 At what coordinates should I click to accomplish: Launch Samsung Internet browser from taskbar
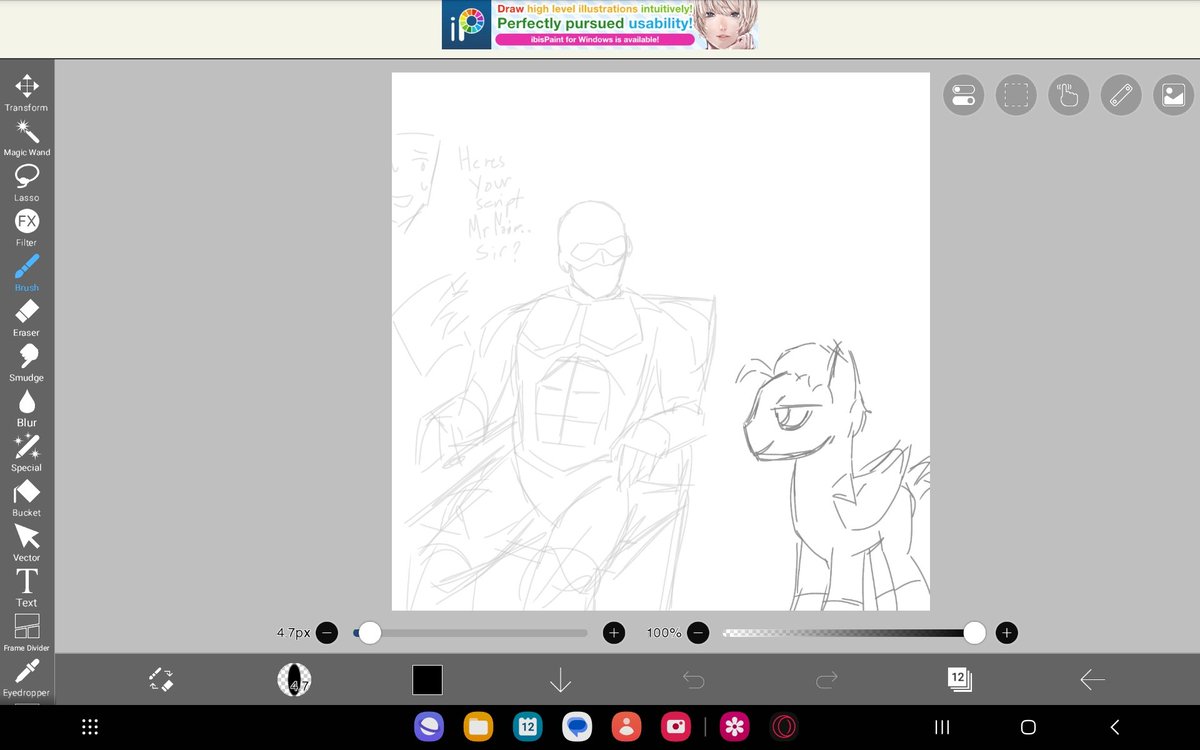pyautogui.click(x=429, y=727)
